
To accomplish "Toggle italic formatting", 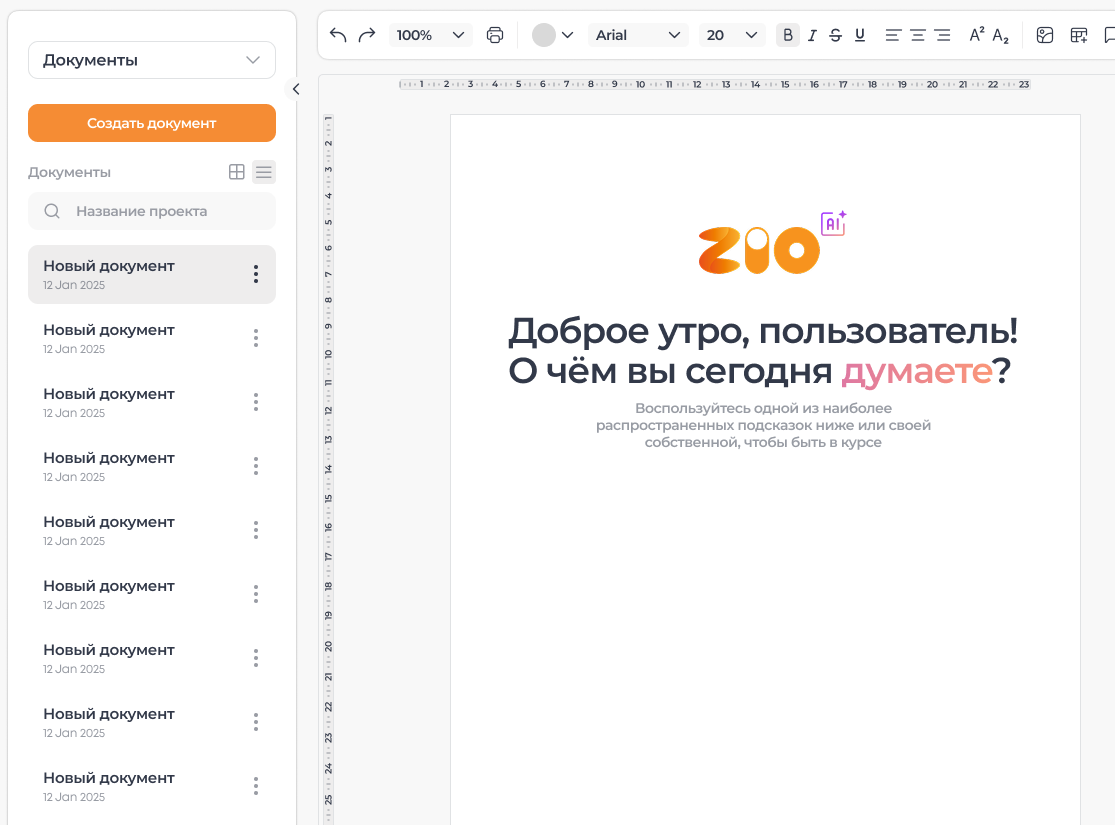I will [x=811, y=34].
